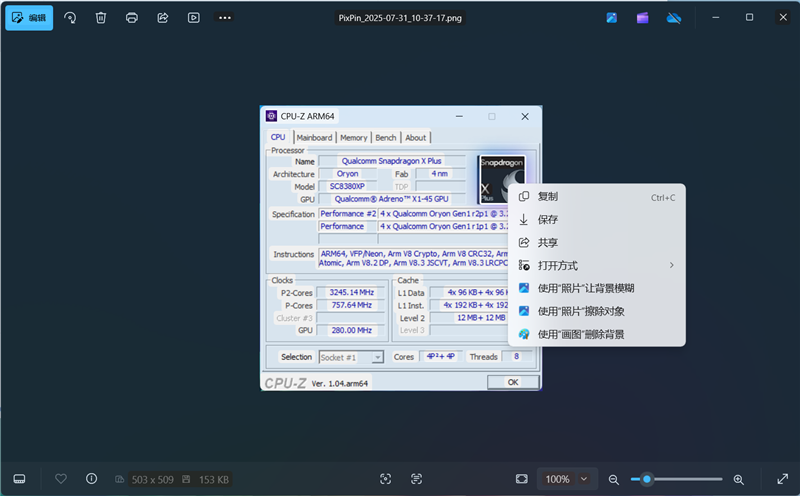The width and height of the screenshot is (800, 496).
Task: Delete the image with trash icon
Action: (101, 18)
